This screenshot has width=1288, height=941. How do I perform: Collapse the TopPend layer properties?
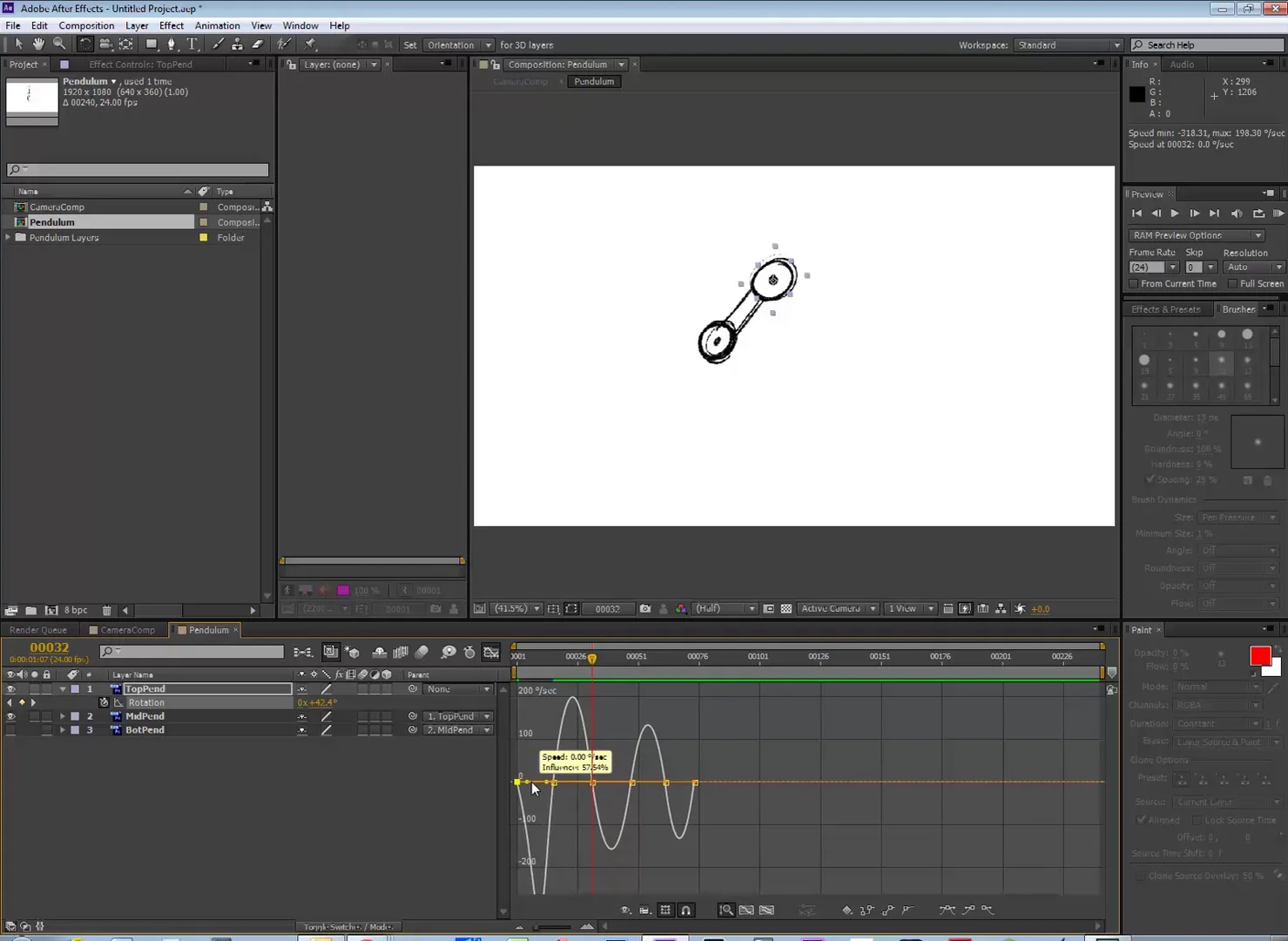[63, 689]
